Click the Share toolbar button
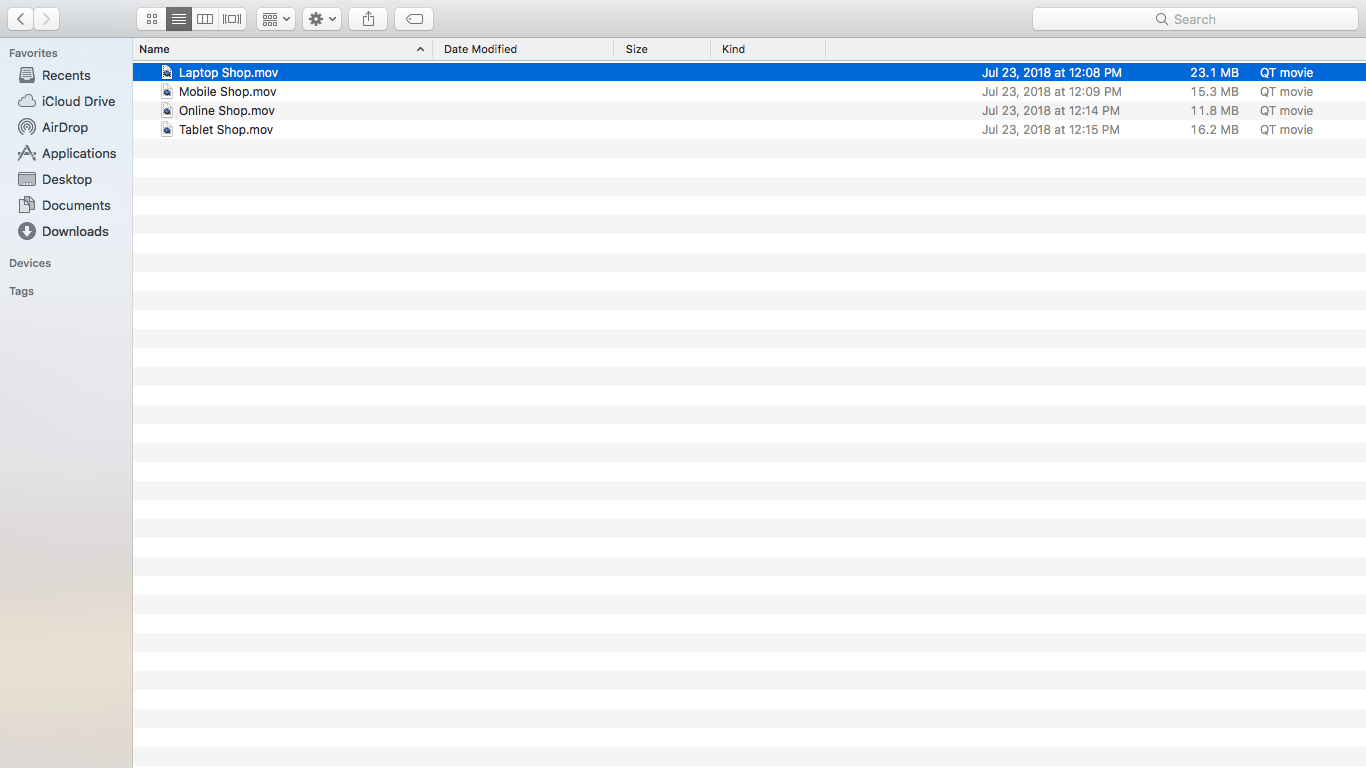The image size is (1366, 768). 368,19
